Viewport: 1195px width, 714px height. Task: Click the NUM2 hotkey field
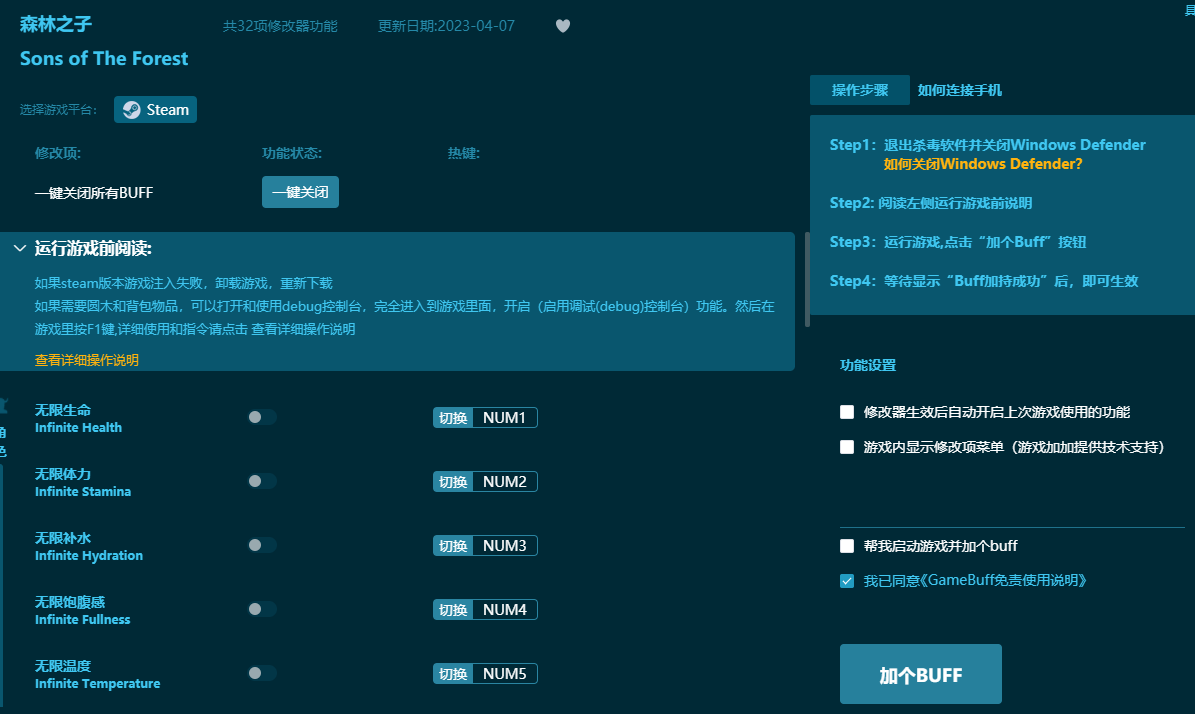point(505,482)
